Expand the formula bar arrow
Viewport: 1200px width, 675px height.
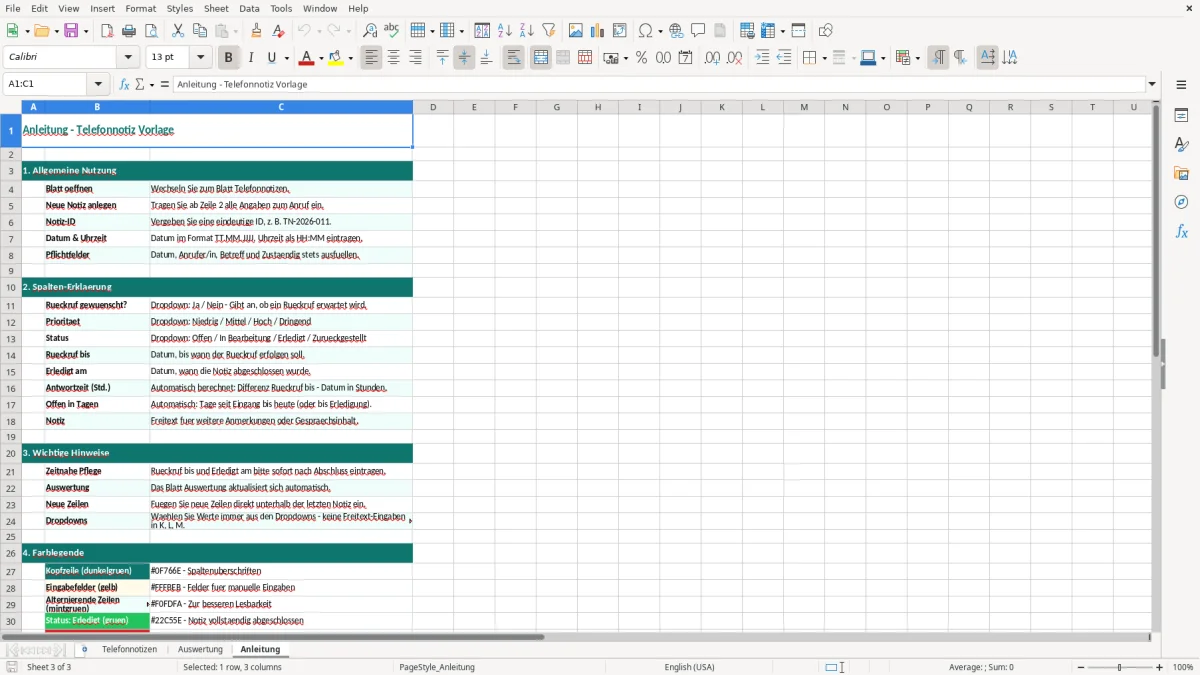pyautogui.click(x=1152, y=84)
